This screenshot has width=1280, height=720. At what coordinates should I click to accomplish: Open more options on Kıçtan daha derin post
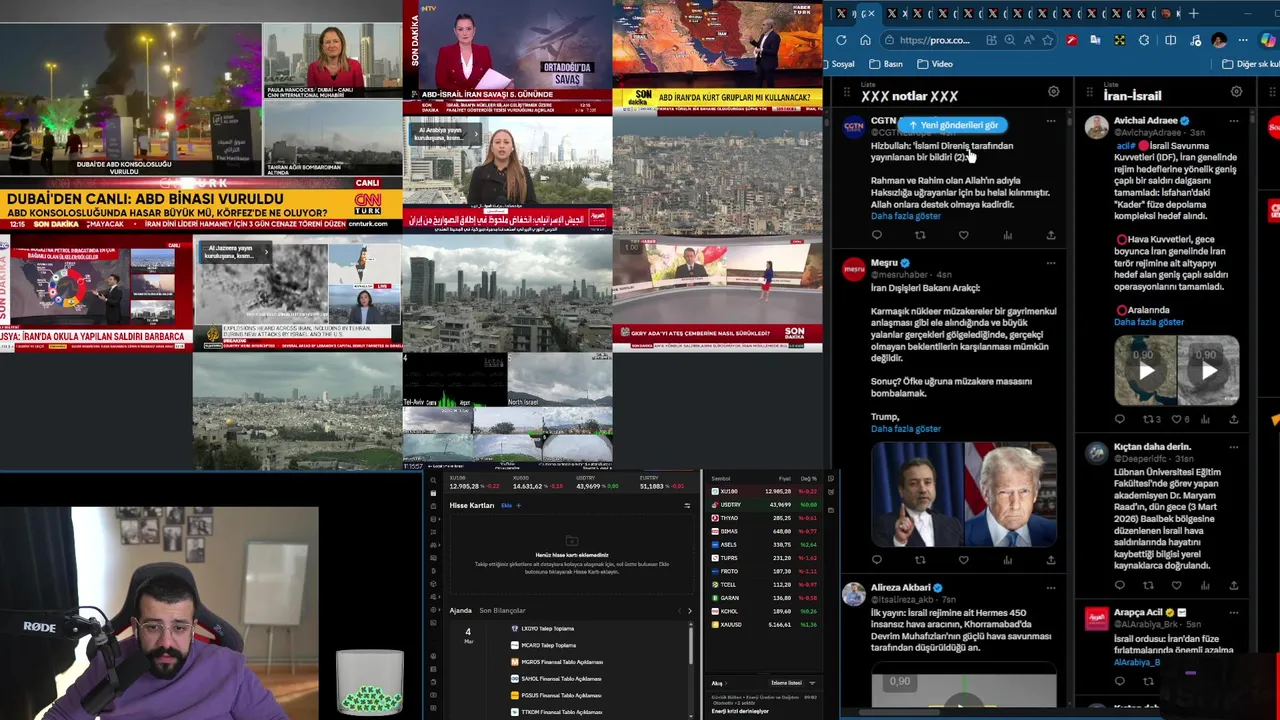click(1234, 447)
